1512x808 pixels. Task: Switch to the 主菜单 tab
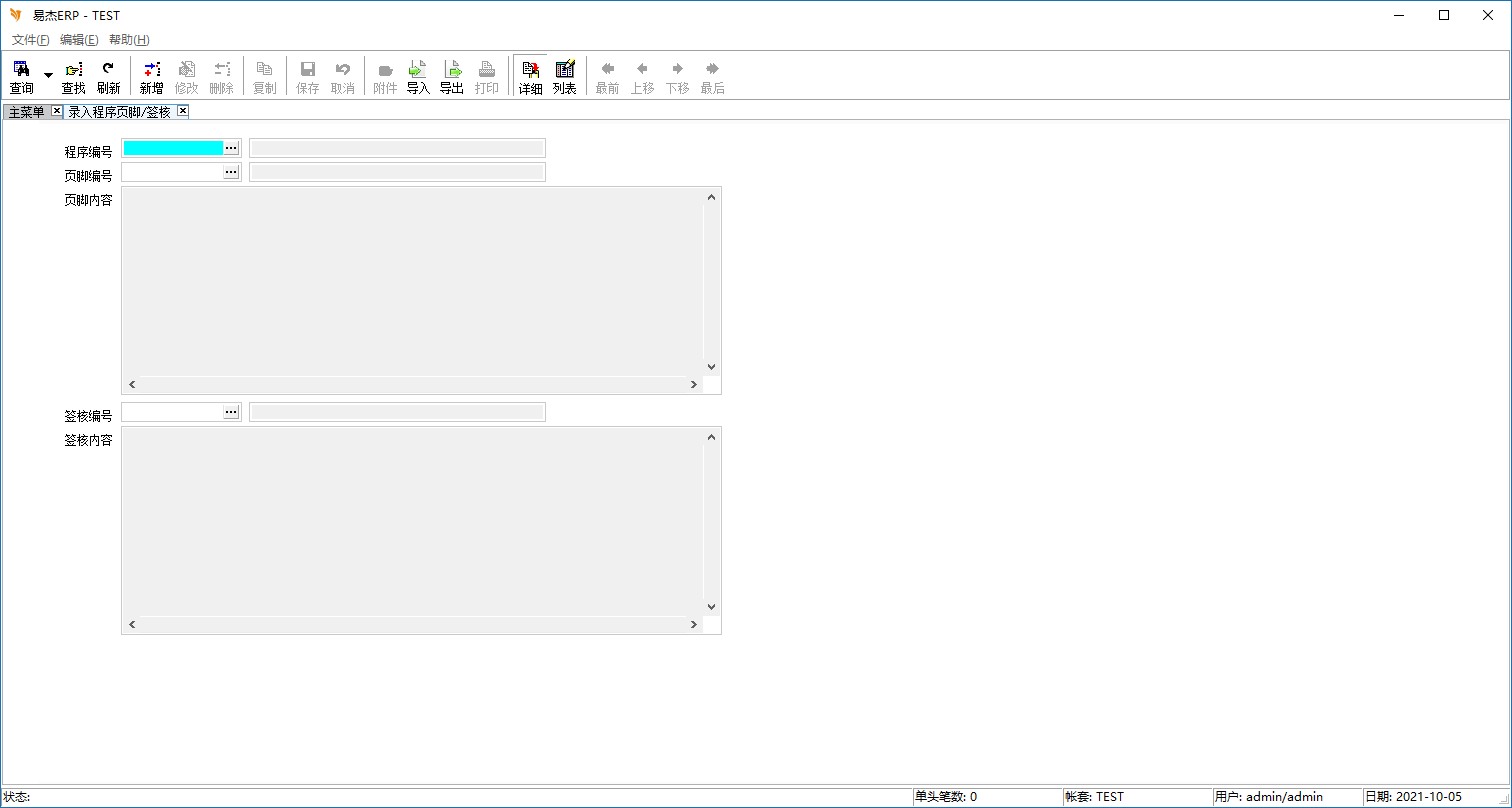click(x=27, y=112)
